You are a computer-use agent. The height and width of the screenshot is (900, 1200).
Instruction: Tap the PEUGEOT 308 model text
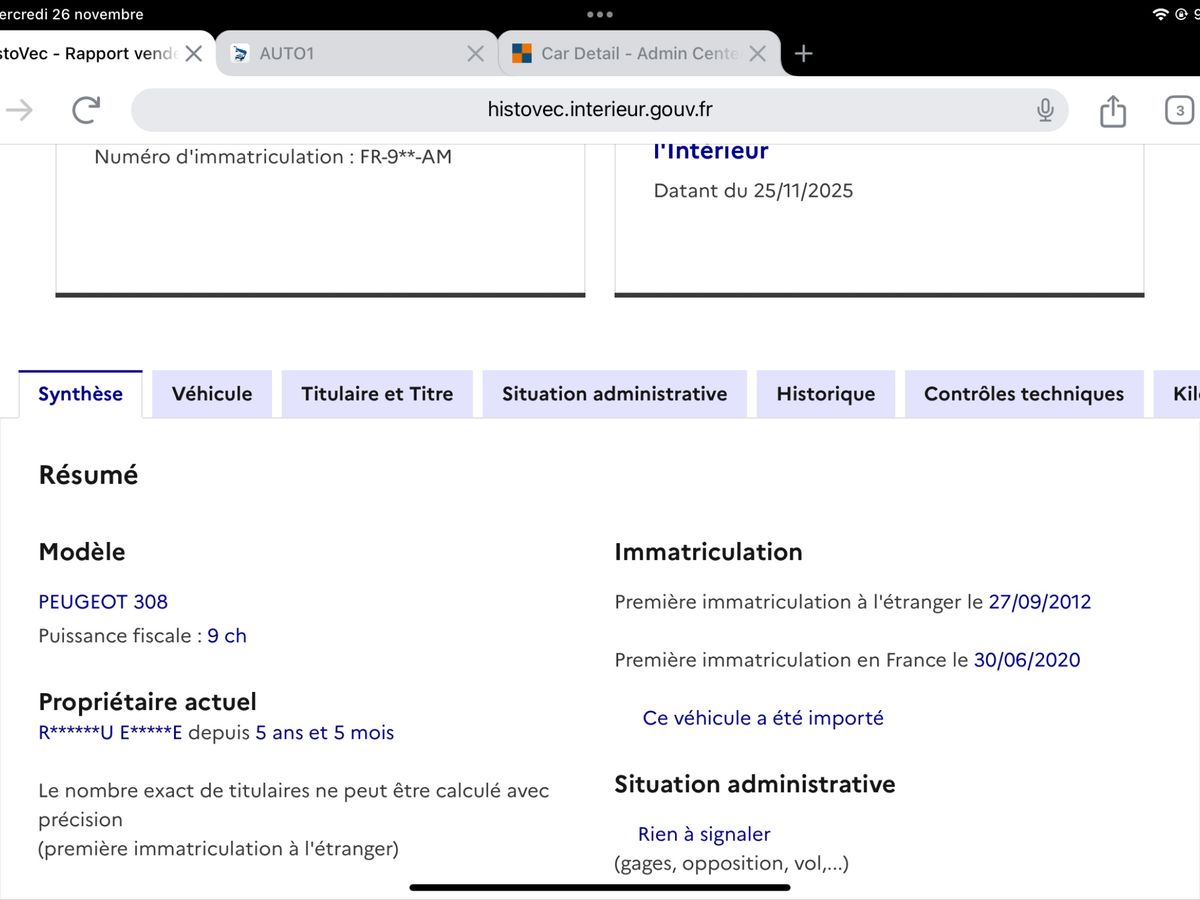click(x=103, y=602)
